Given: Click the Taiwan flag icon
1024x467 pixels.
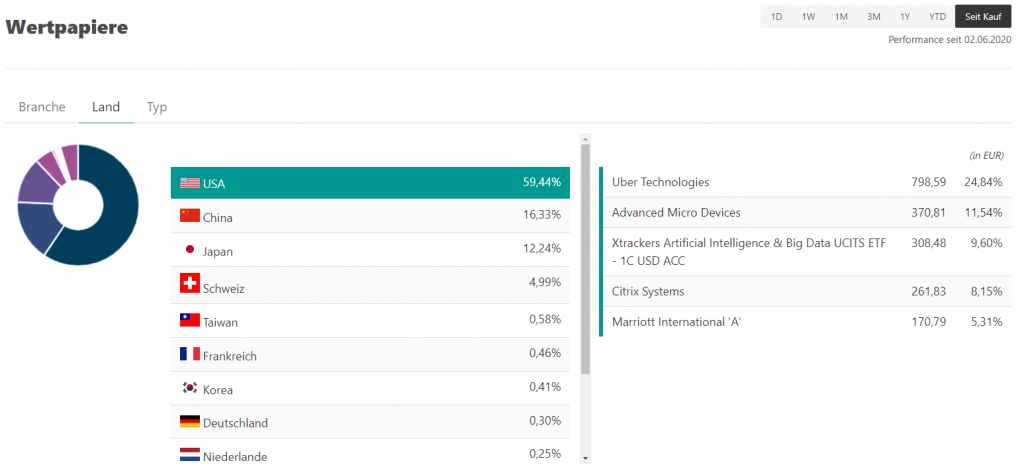Looking at the screenshot, I should coord(190,320).
